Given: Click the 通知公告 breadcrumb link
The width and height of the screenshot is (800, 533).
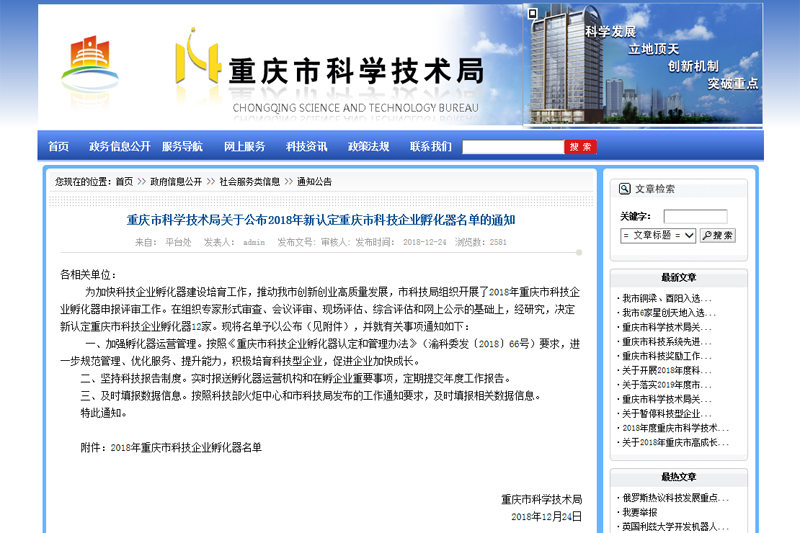Looking at the screenshot, I should tap(314, 182).
